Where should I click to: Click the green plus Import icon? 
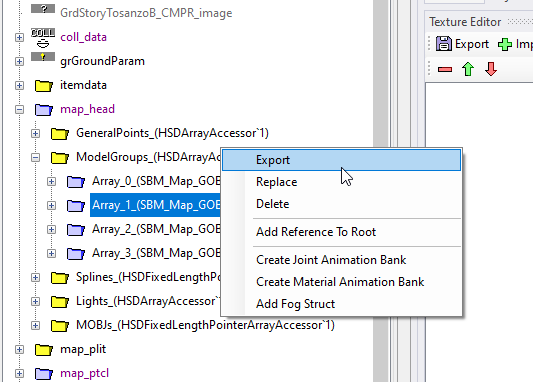coord(505,45)
